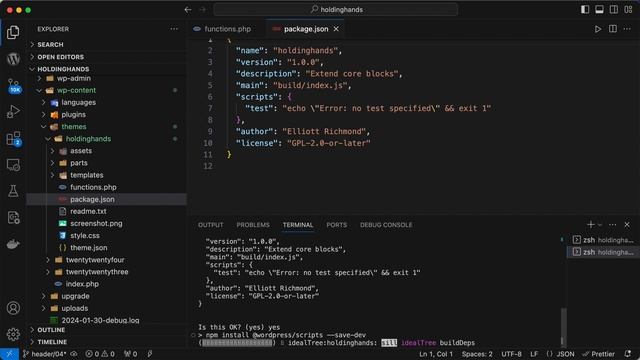Open the Remote Explorer view

click(13, 165)
